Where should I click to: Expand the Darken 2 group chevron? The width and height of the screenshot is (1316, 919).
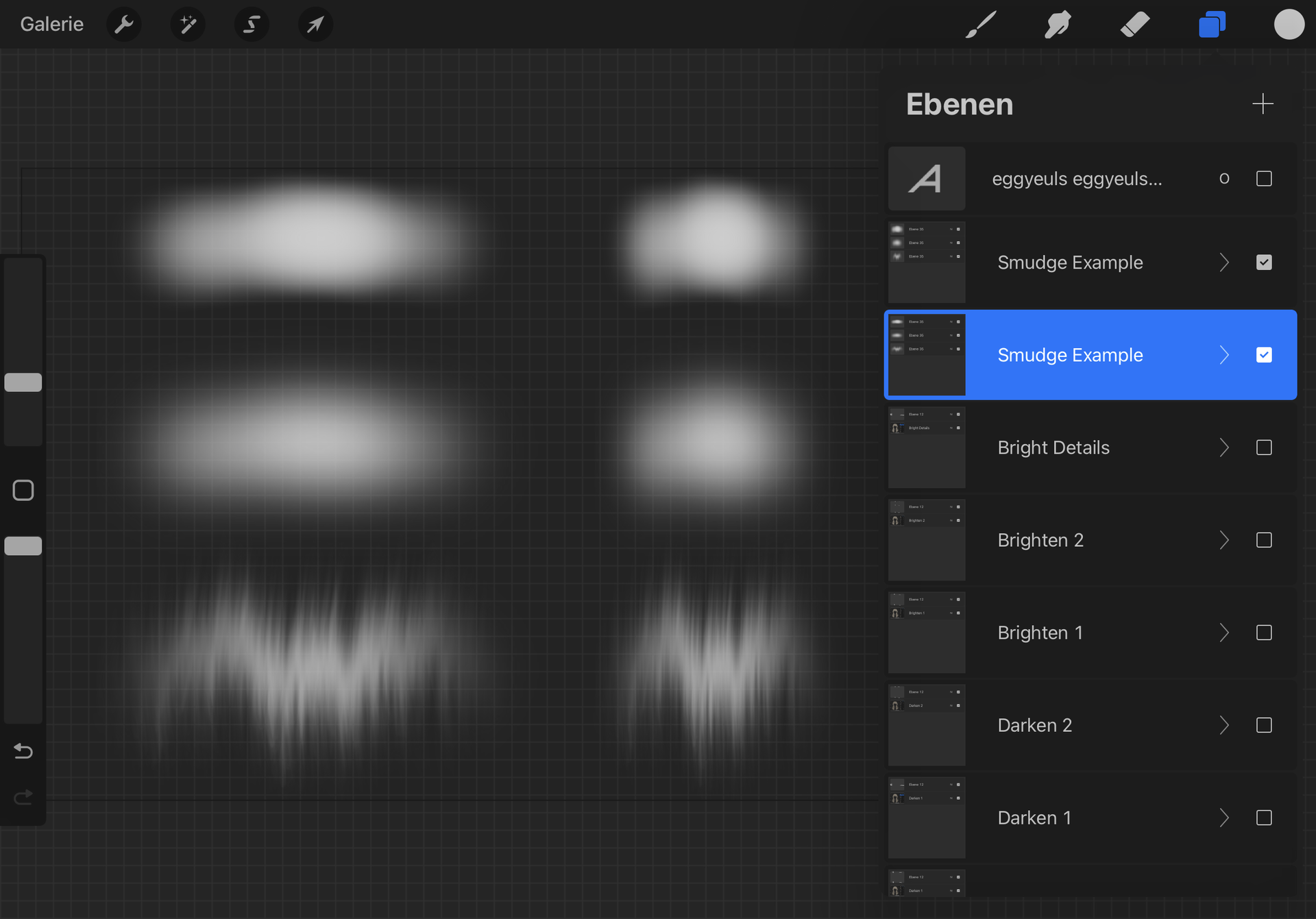(1224, 725)
